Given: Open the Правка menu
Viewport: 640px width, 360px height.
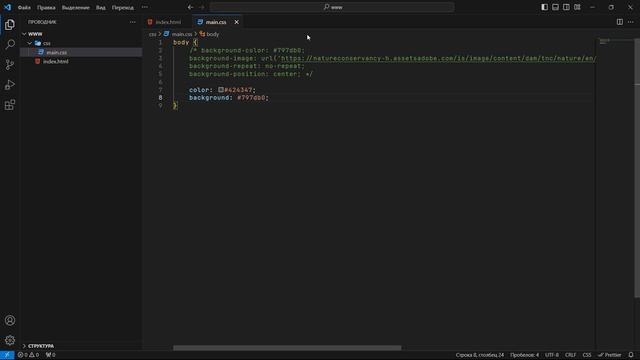Looking at the screenshot, I should pyautogui.click(x=46, y=7).
